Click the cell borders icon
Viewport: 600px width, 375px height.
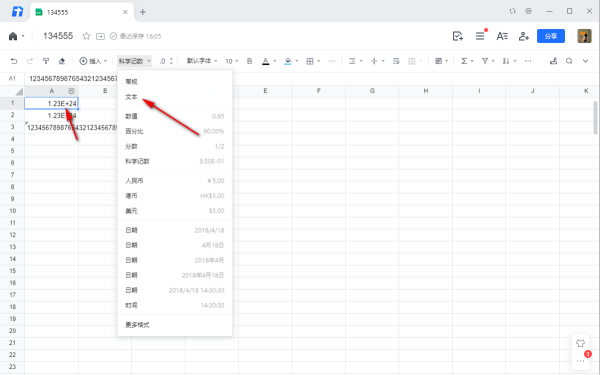[310, 61]
